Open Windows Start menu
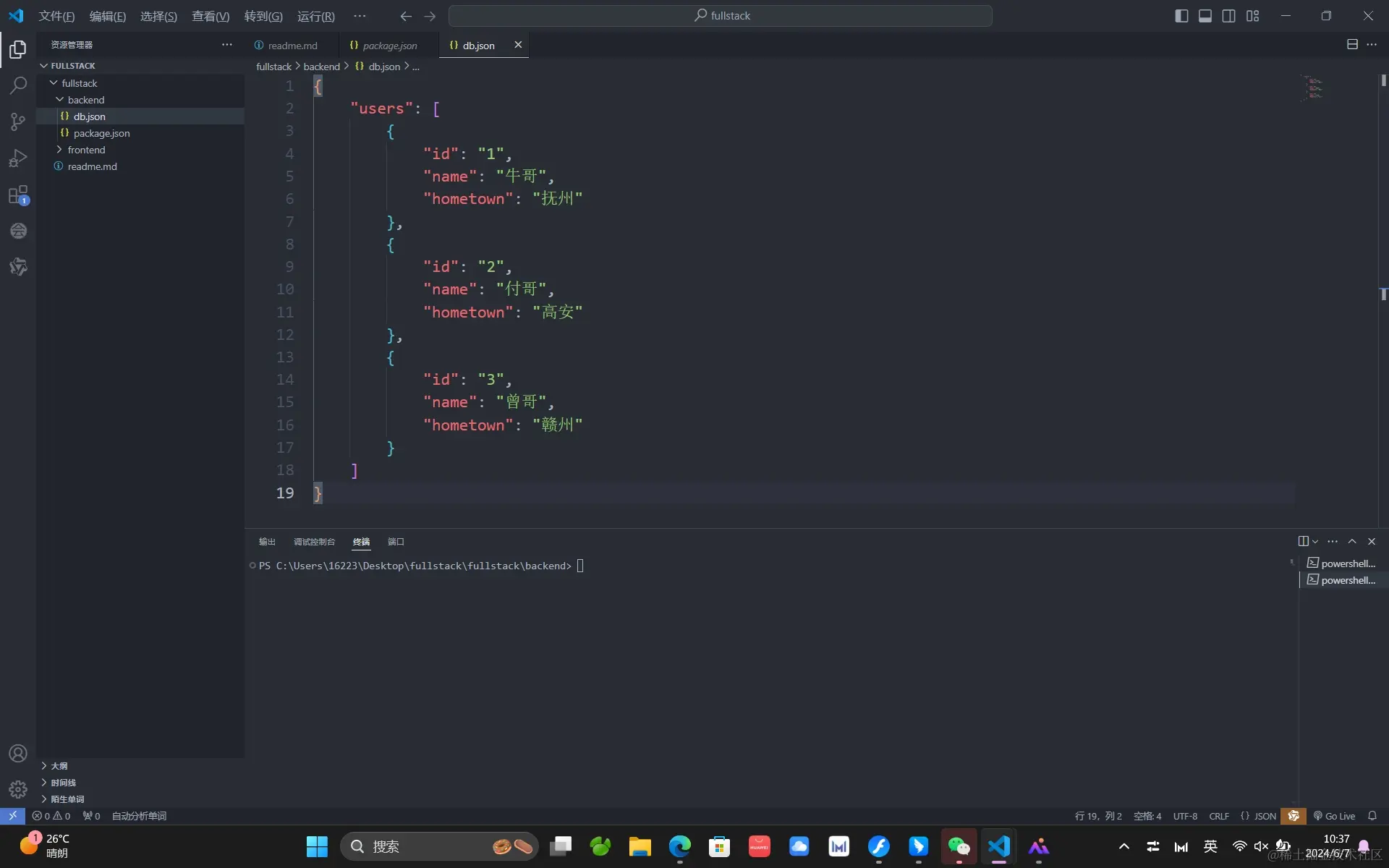Viewport: 1389px width, 868px height. tap(317, 846)
